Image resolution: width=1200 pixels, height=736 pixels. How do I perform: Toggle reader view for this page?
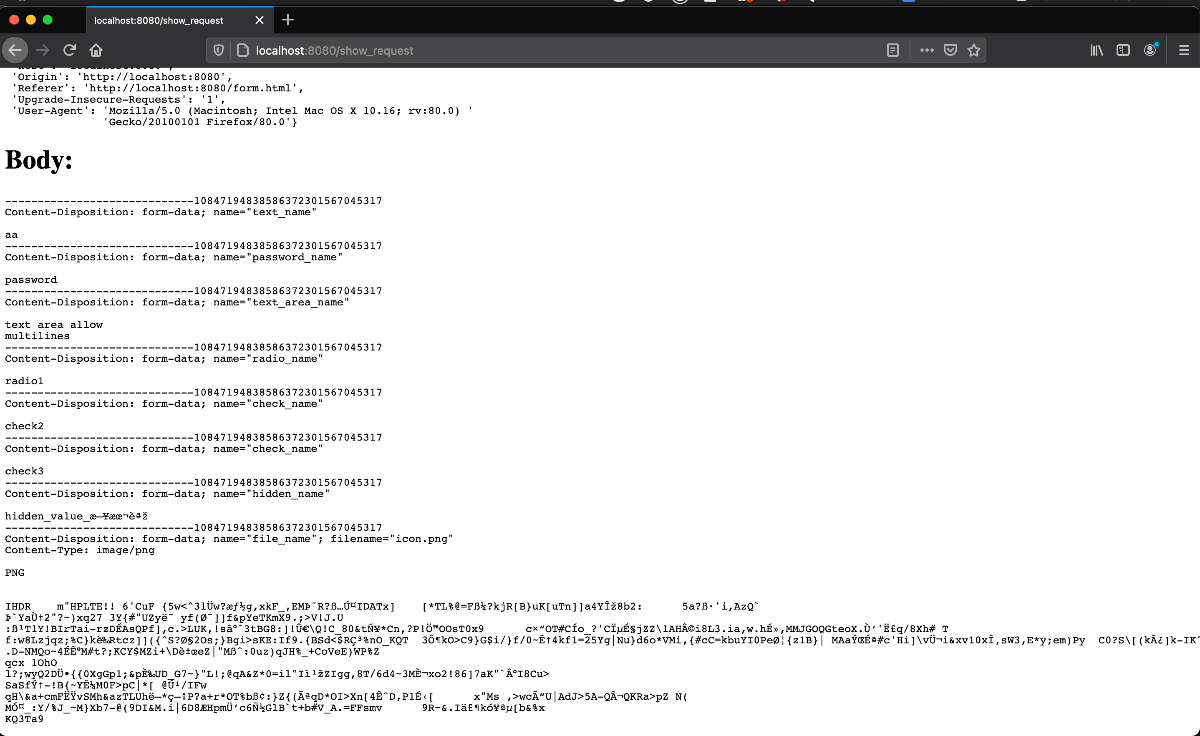pyautogui.click(x=893, y=50)
